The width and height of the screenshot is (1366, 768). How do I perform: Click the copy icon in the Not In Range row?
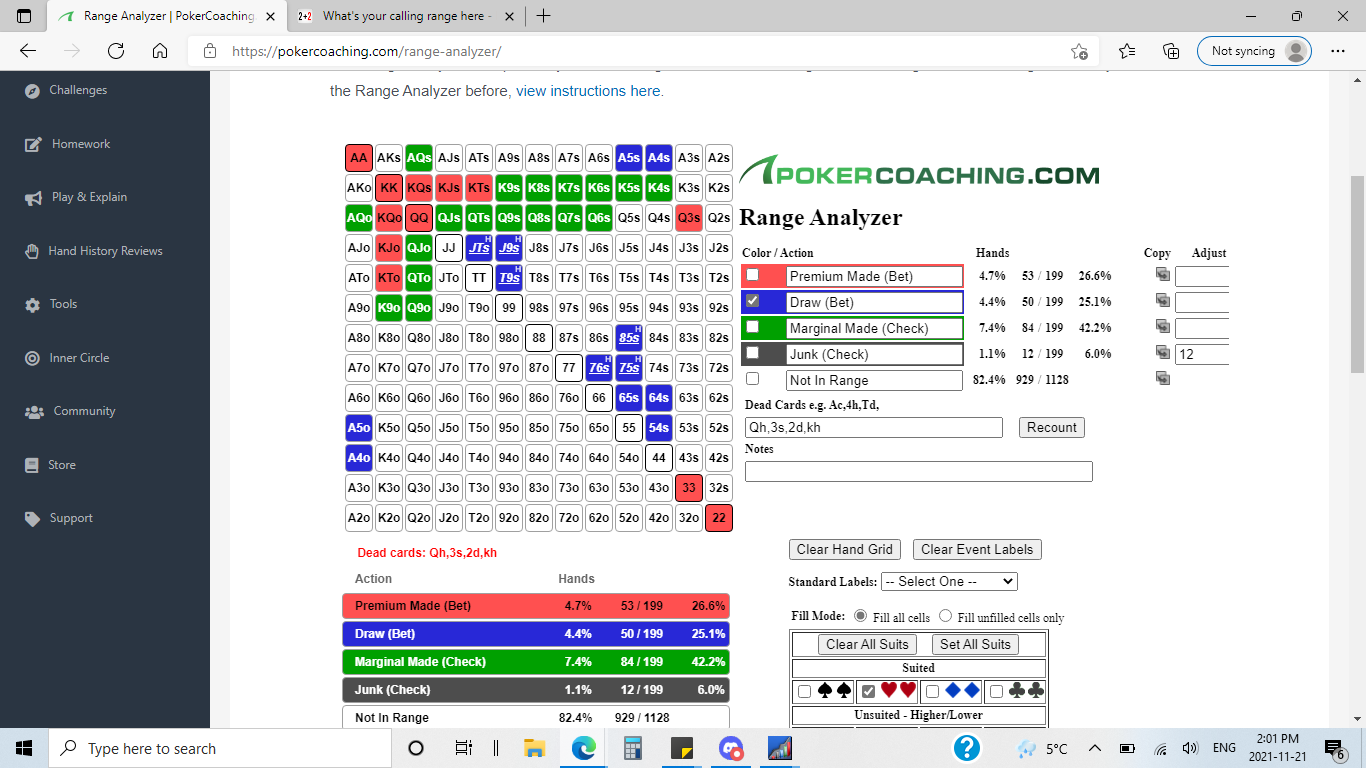[x=1162, y=379]
